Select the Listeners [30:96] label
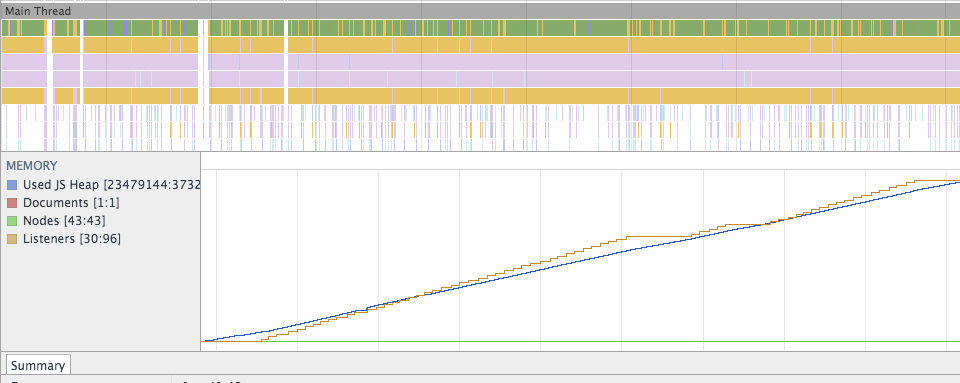Viewport: 960px width, 383px height. (x=72, y=239)
